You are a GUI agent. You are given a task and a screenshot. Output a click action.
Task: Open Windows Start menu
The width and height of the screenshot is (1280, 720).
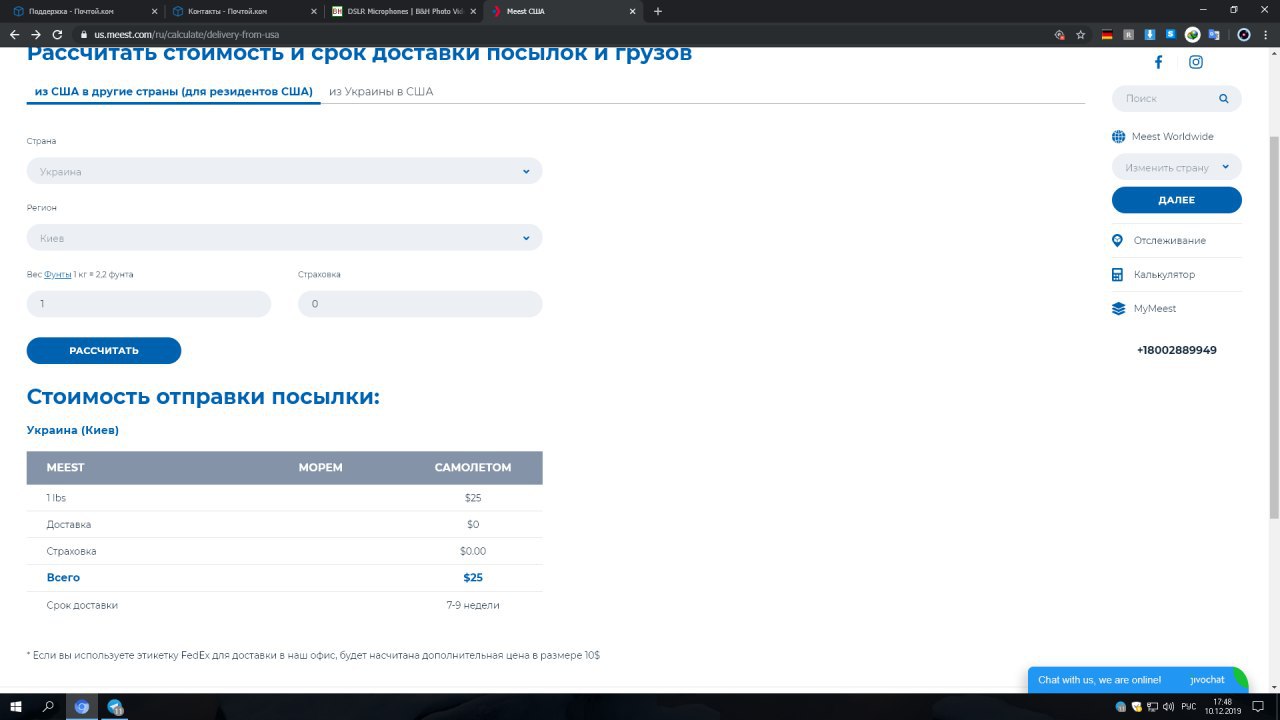(14, 707)
